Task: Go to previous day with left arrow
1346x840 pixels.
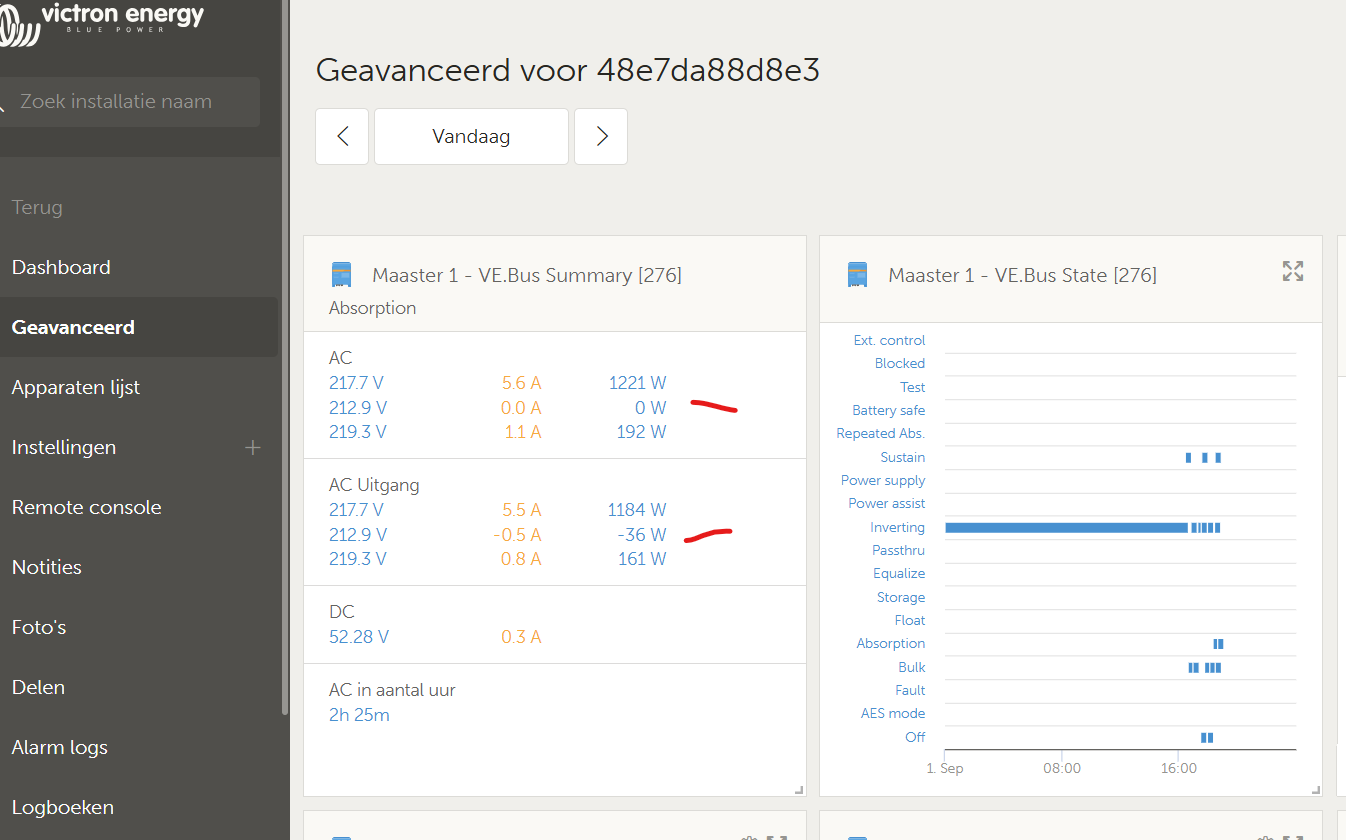Action: [x=342, y=136]
